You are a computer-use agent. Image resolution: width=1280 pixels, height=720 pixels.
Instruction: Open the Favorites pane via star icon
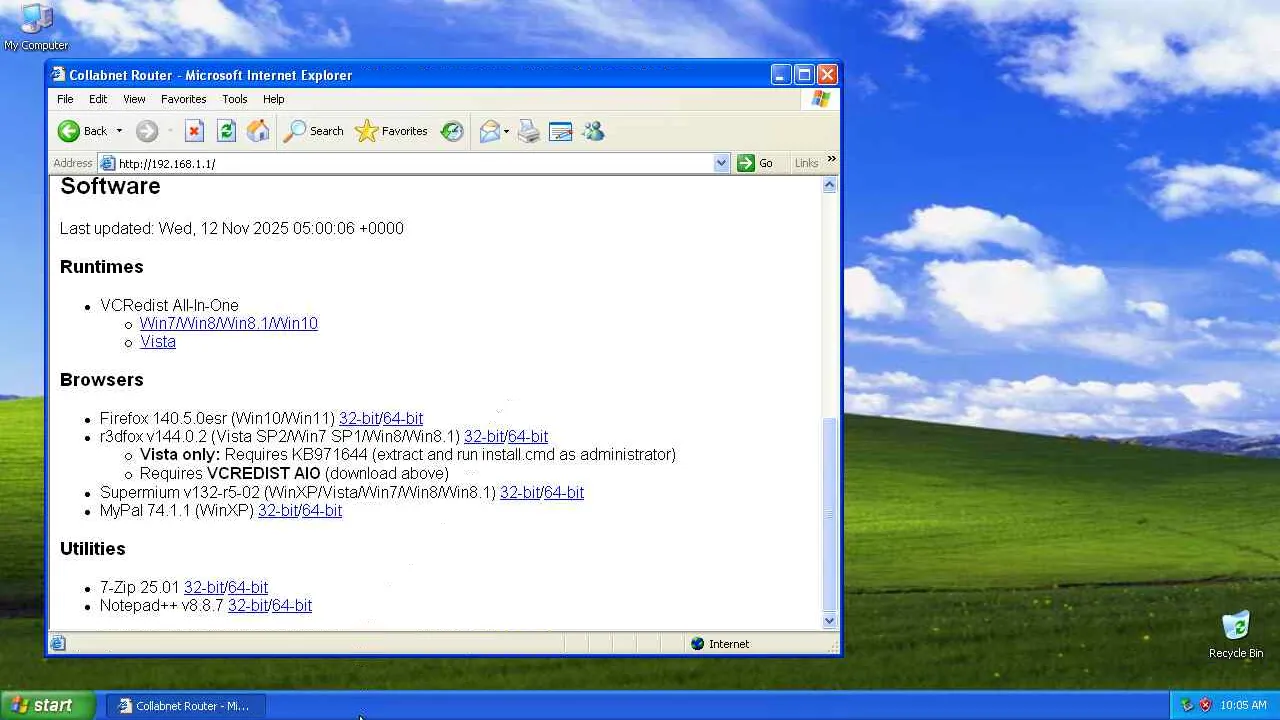click(391, 131)
